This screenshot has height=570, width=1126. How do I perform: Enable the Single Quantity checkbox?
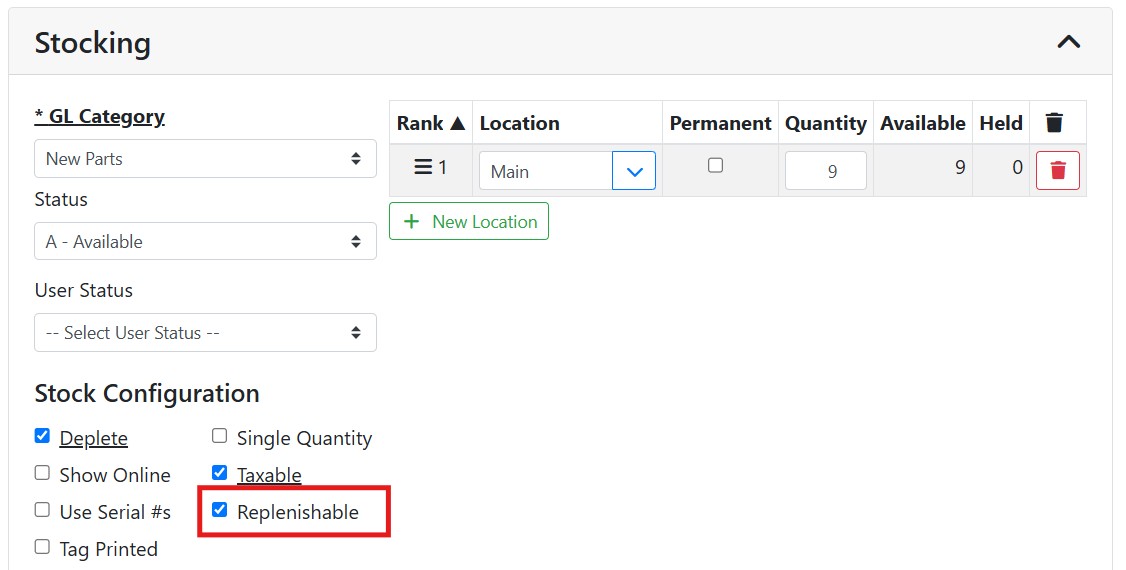pos(220,436)
